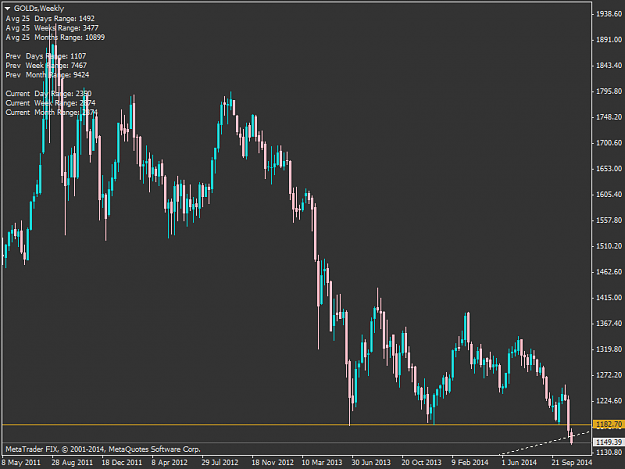Screen dimensions: 625x469
Task: Click the 1795.80 price scale value
Action: pos(609,91)
